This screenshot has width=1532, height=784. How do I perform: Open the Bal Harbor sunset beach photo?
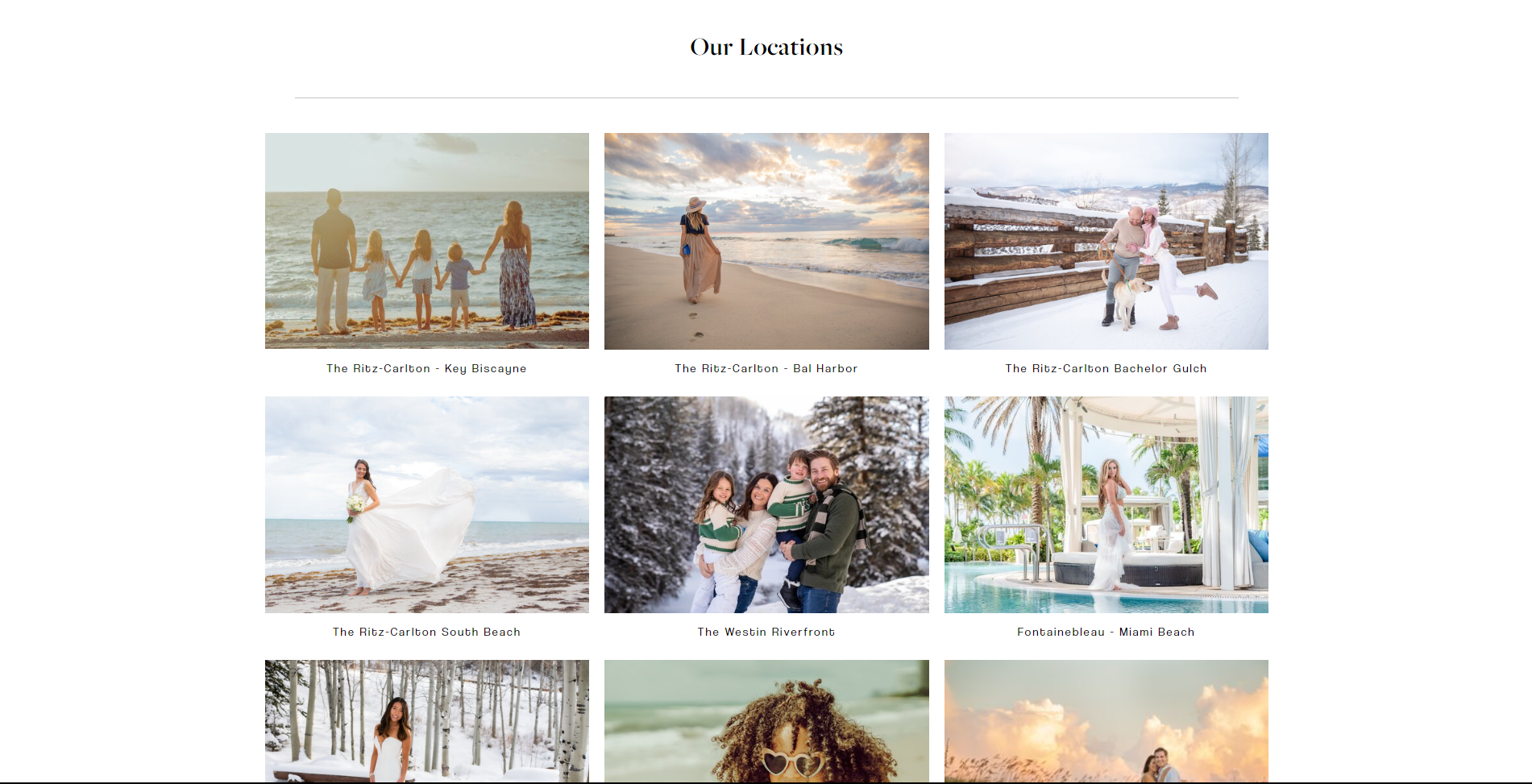pos(766,241)
